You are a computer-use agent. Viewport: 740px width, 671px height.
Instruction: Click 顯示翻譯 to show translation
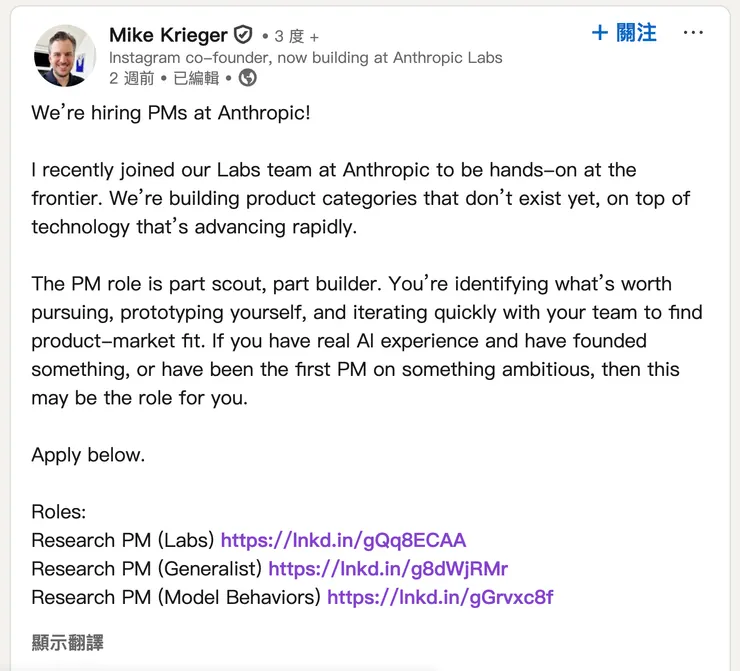67,642
